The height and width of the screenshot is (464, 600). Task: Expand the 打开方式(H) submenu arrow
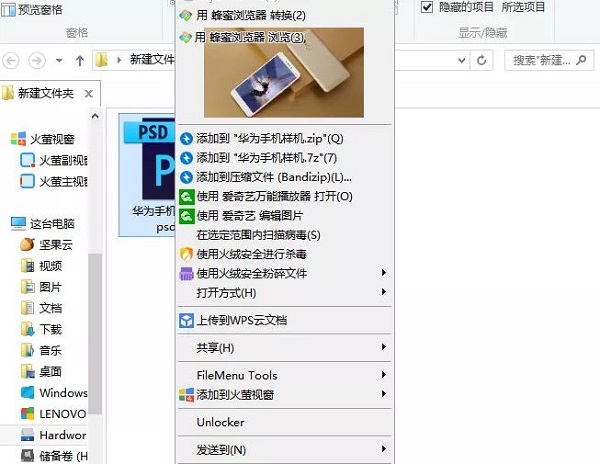pyautogui.click(x=383, y=292)
